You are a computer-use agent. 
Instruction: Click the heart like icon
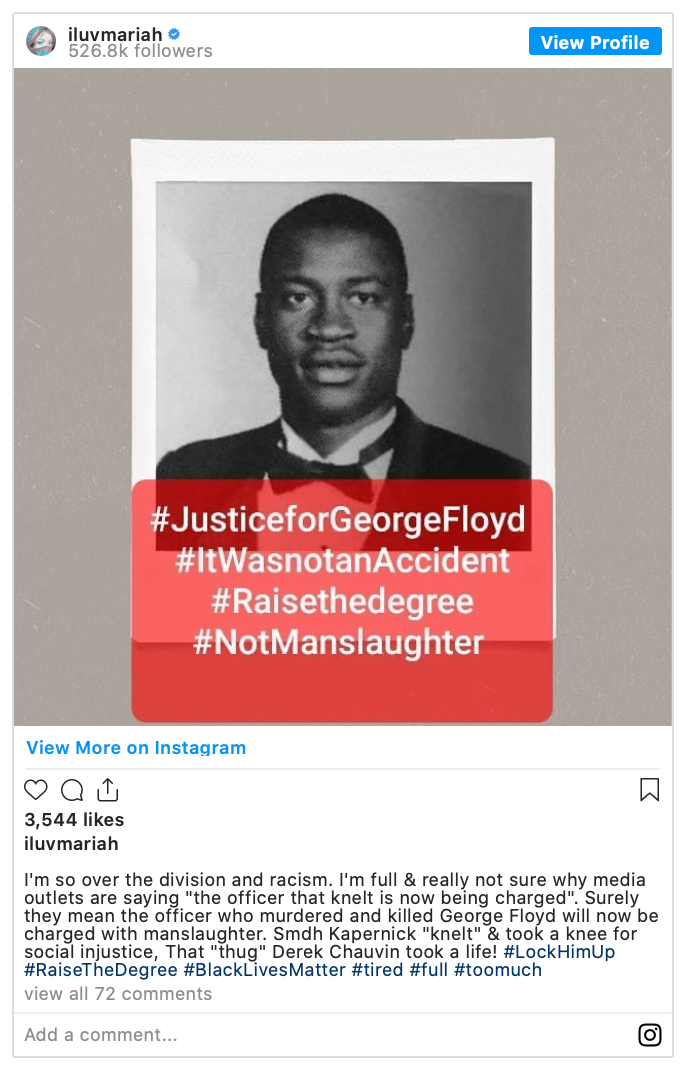pyautogui.click(x=36, y=790)
